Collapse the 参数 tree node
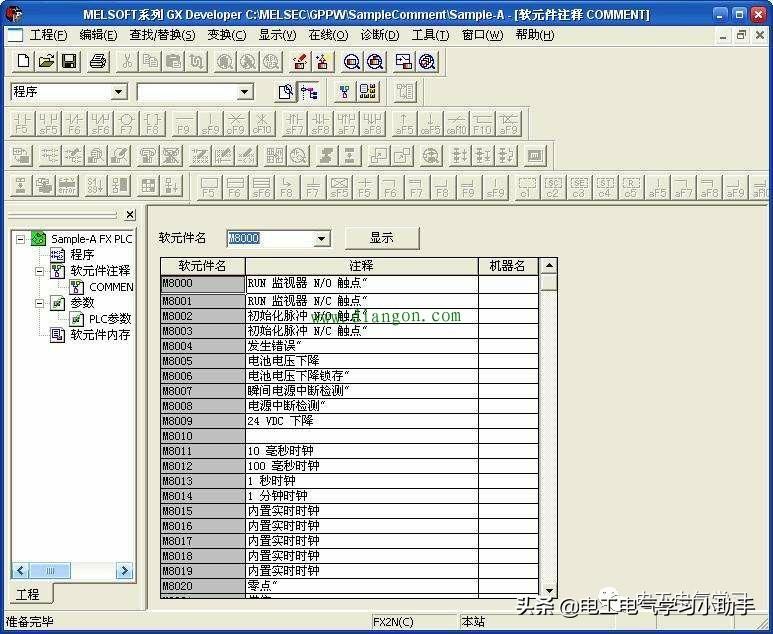This screenshot has width=773, height=634. point(39,303)
